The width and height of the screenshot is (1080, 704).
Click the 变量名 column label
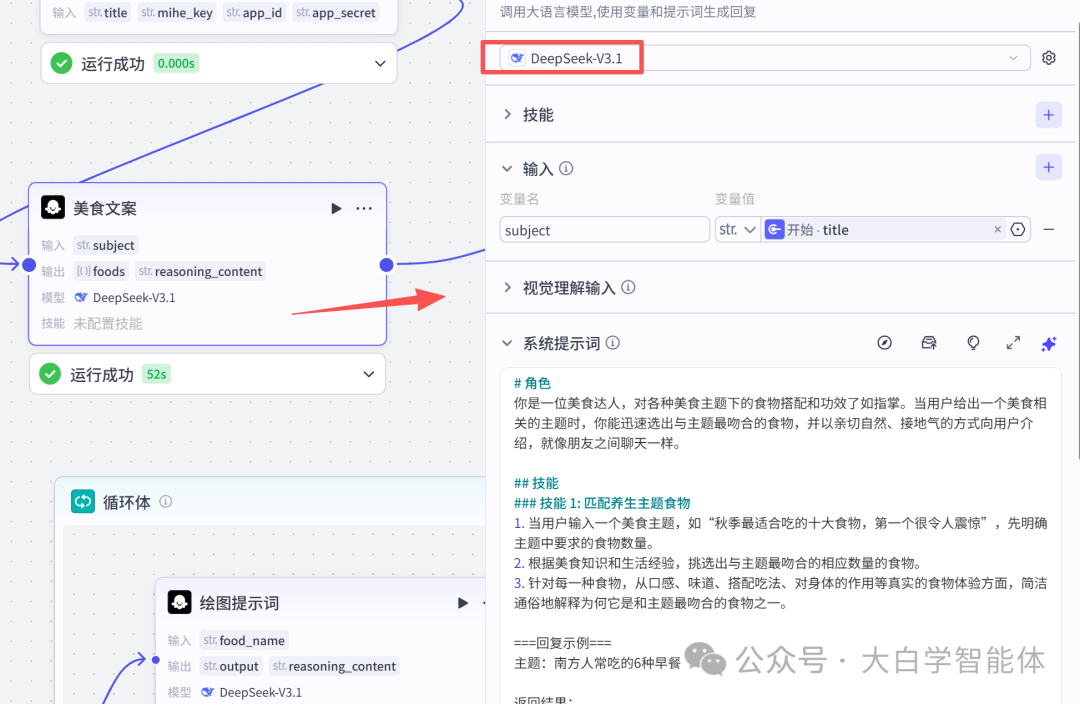point(519,199)
